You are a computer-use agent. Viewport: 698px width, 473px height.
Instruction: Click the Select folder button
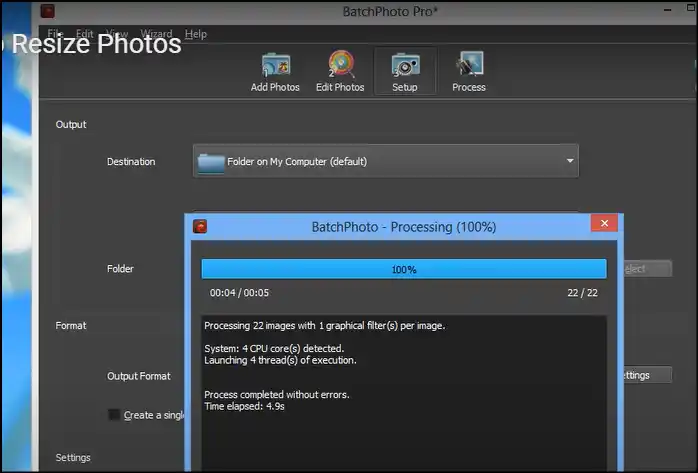pyautogui.click(x=648, y=269)
